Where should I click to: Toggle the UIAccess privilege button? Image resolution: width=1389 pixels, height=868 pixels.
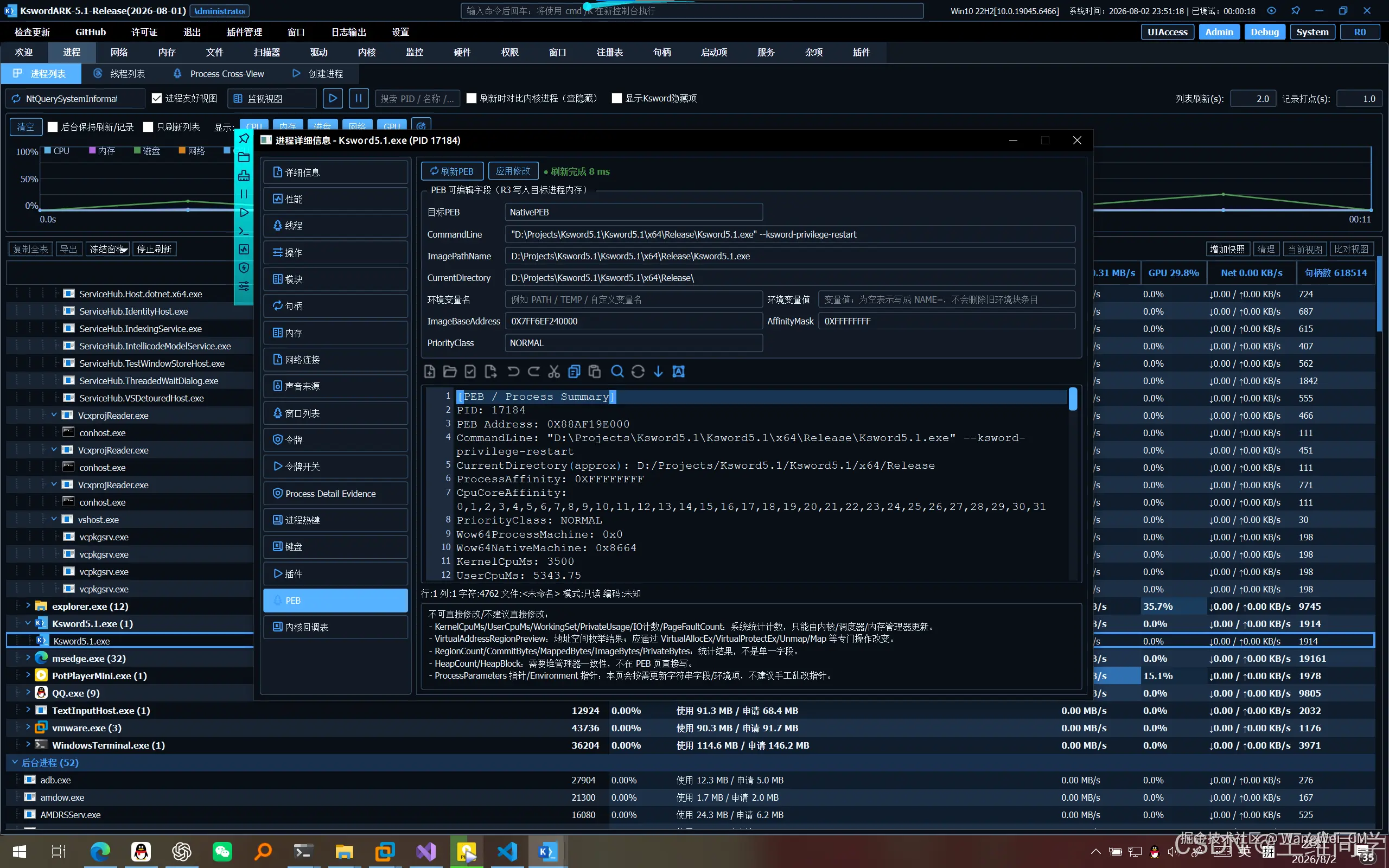click(1168, 32)
